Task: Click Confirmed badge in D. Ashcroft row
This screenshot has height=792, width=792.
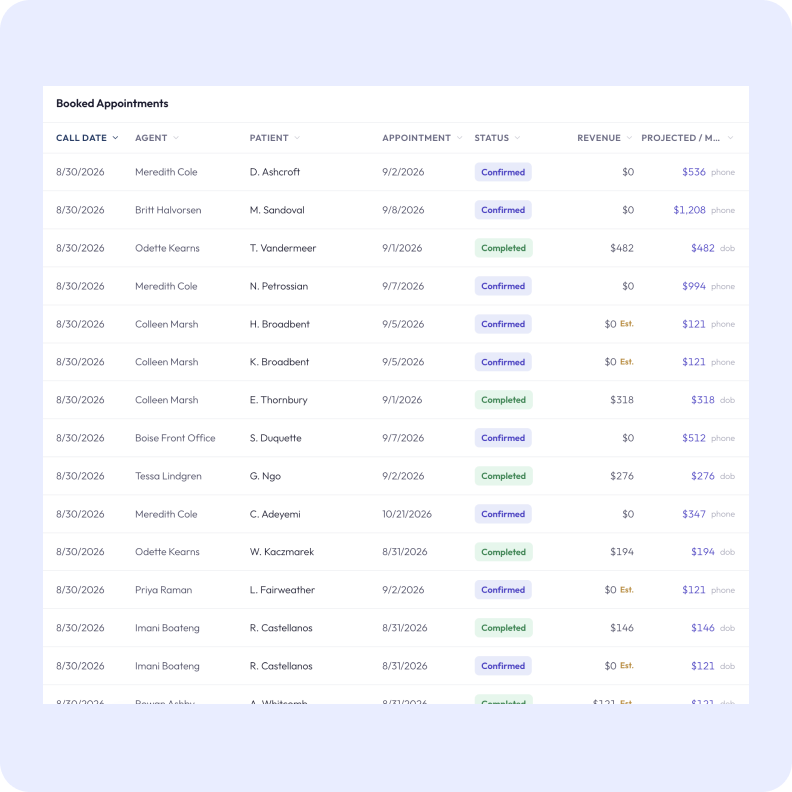Action: coord(503,172)
